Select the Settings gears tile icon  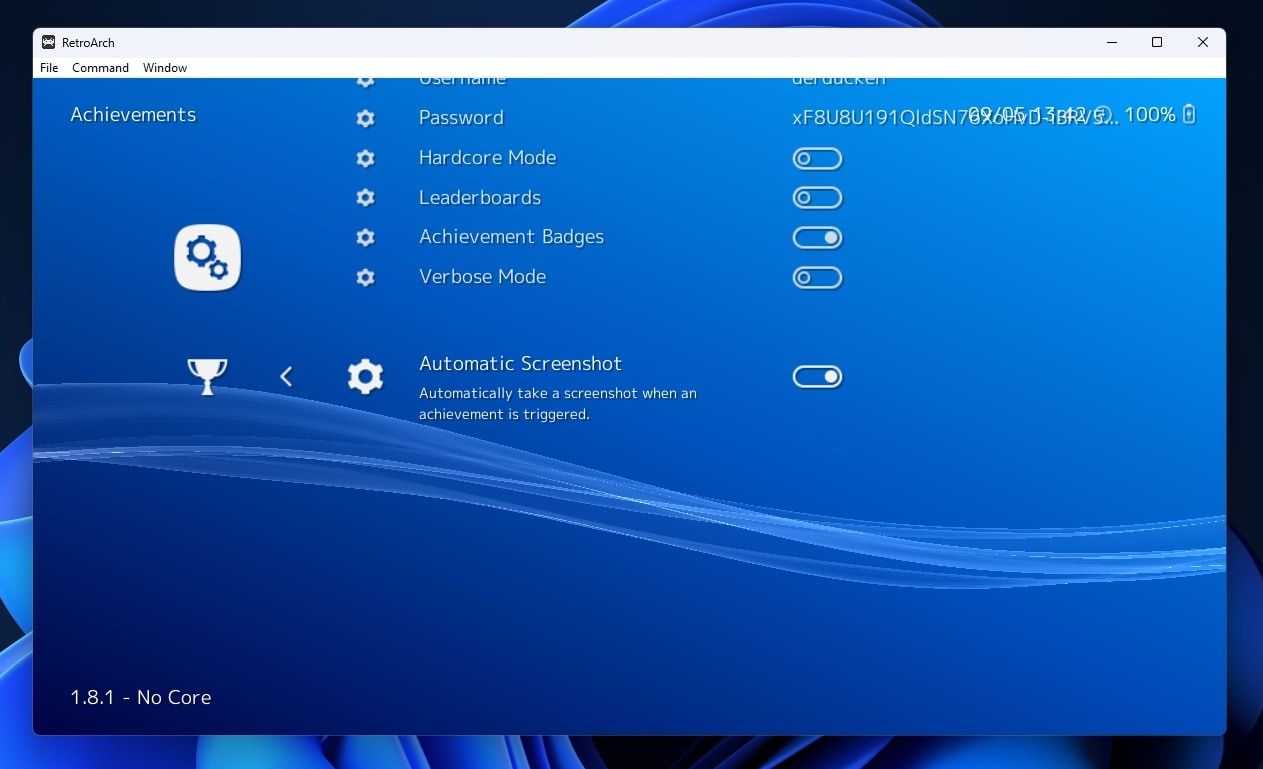(x=207, y=257)
